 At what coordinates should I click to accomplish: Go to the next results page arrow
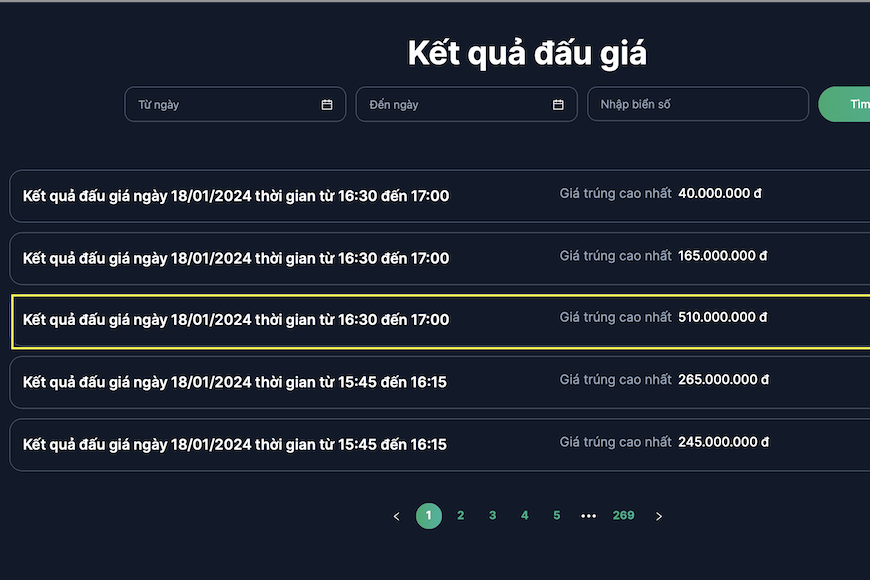(659, 516)
